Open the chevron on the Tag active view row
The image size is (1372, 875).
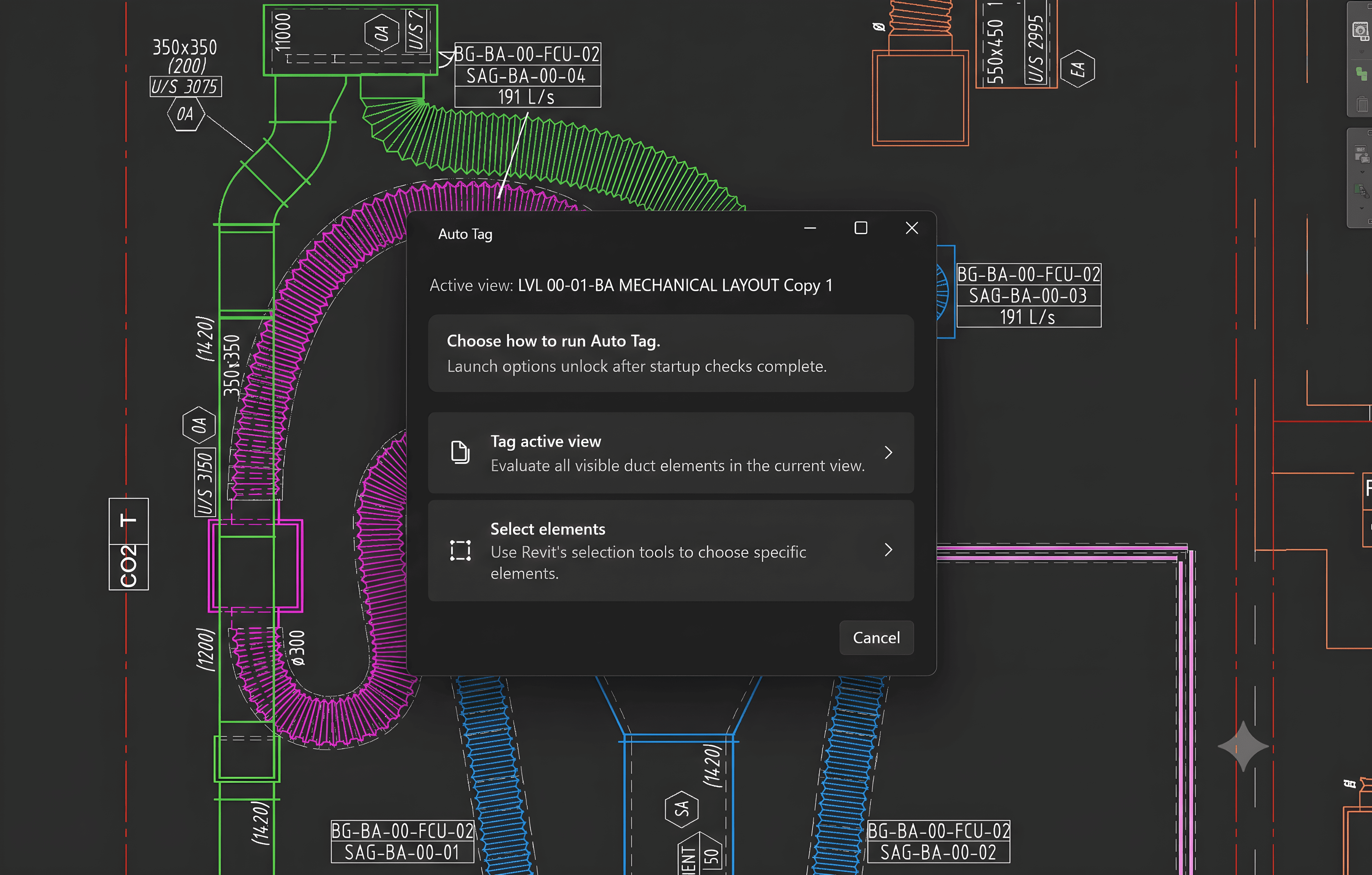pos(888,452)
